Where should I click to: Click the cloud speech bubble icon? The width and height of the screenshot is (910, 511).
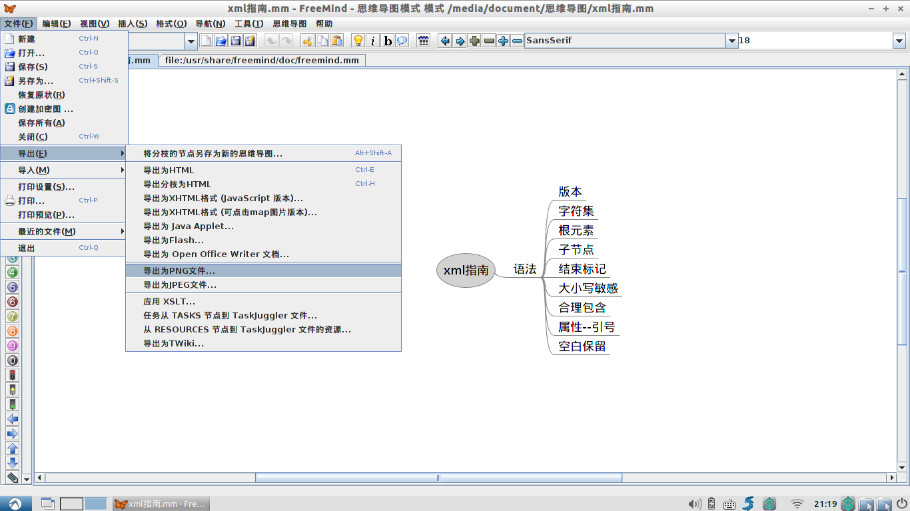coord(402,40)
